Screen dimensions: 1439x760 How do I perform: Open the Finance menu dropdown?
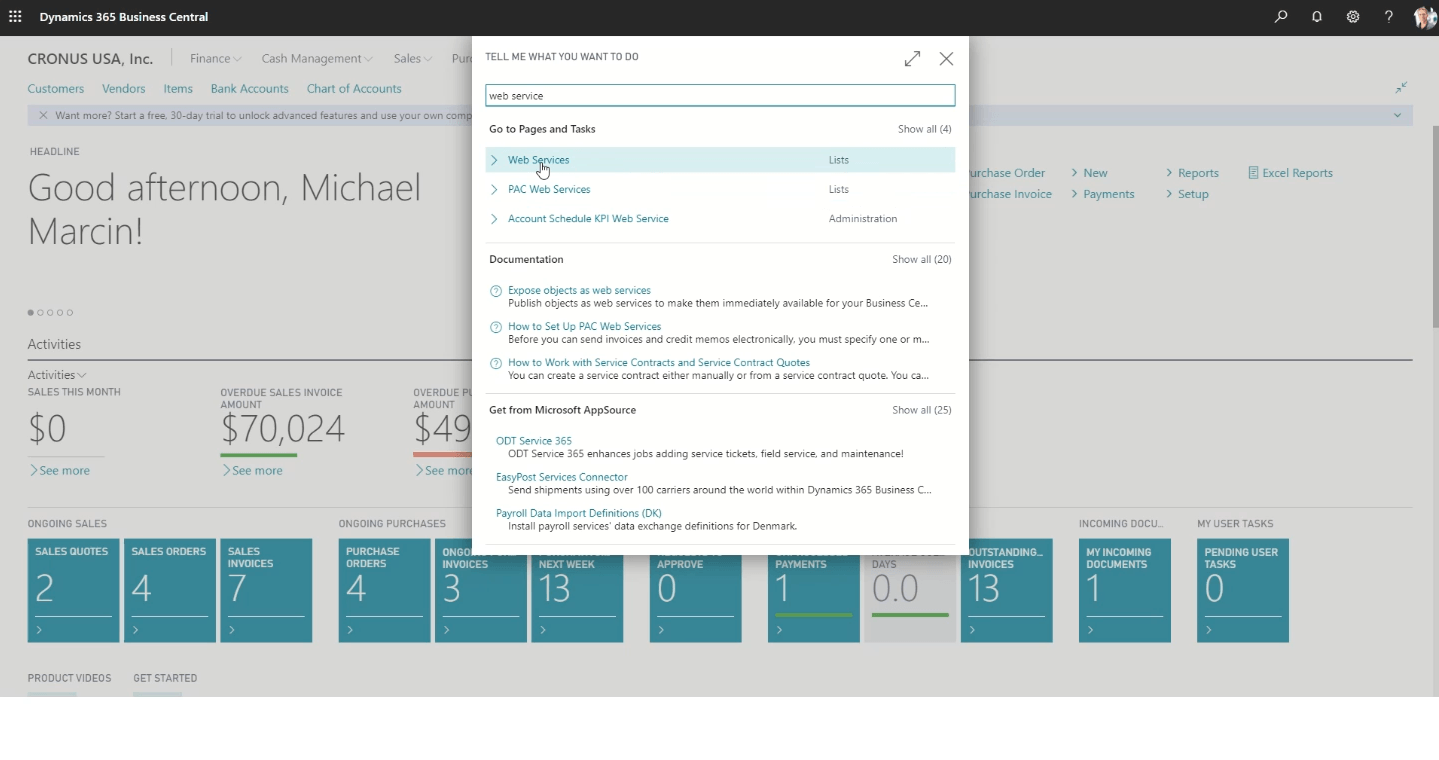pos(216,59)
